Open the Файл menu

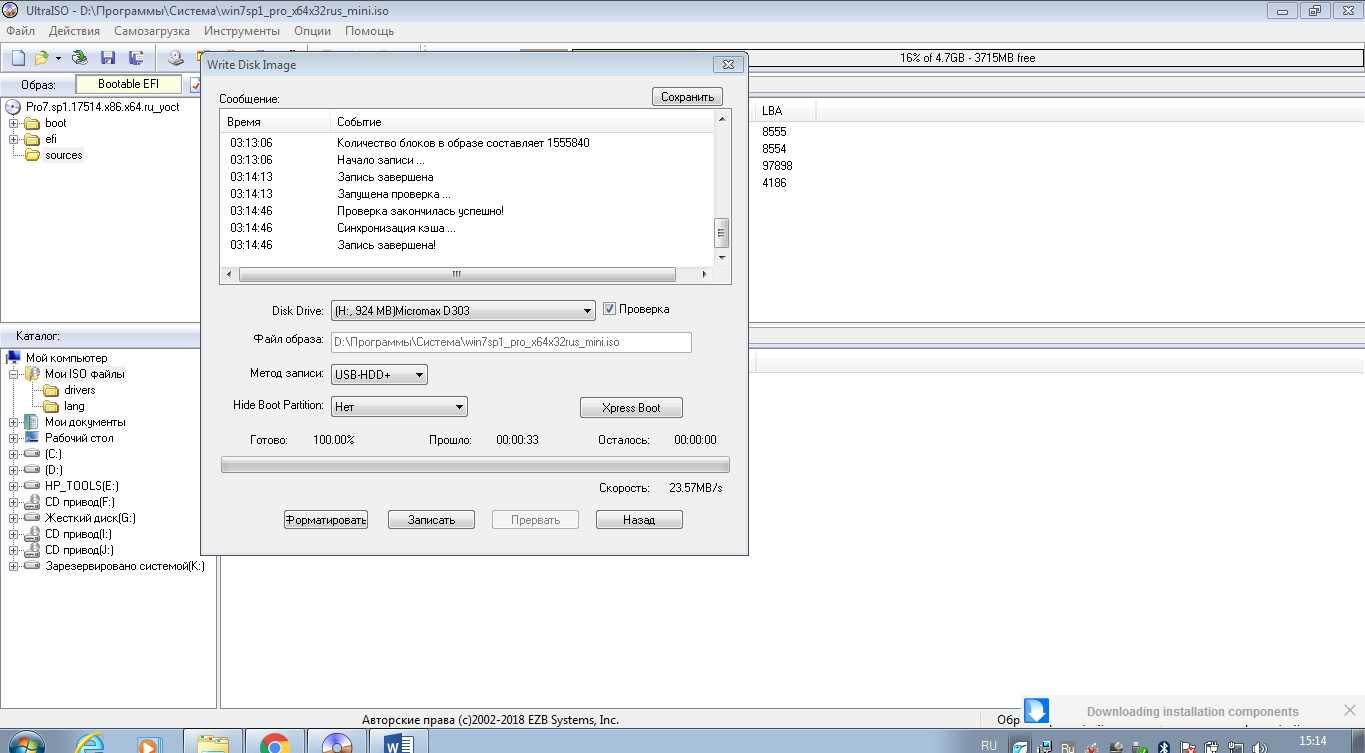[x=20, y=31]
